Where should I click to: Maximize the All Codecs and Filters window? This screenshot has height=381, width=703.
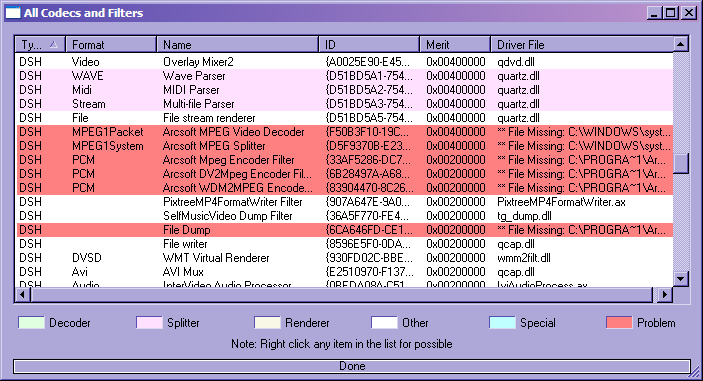coord(671,13)
